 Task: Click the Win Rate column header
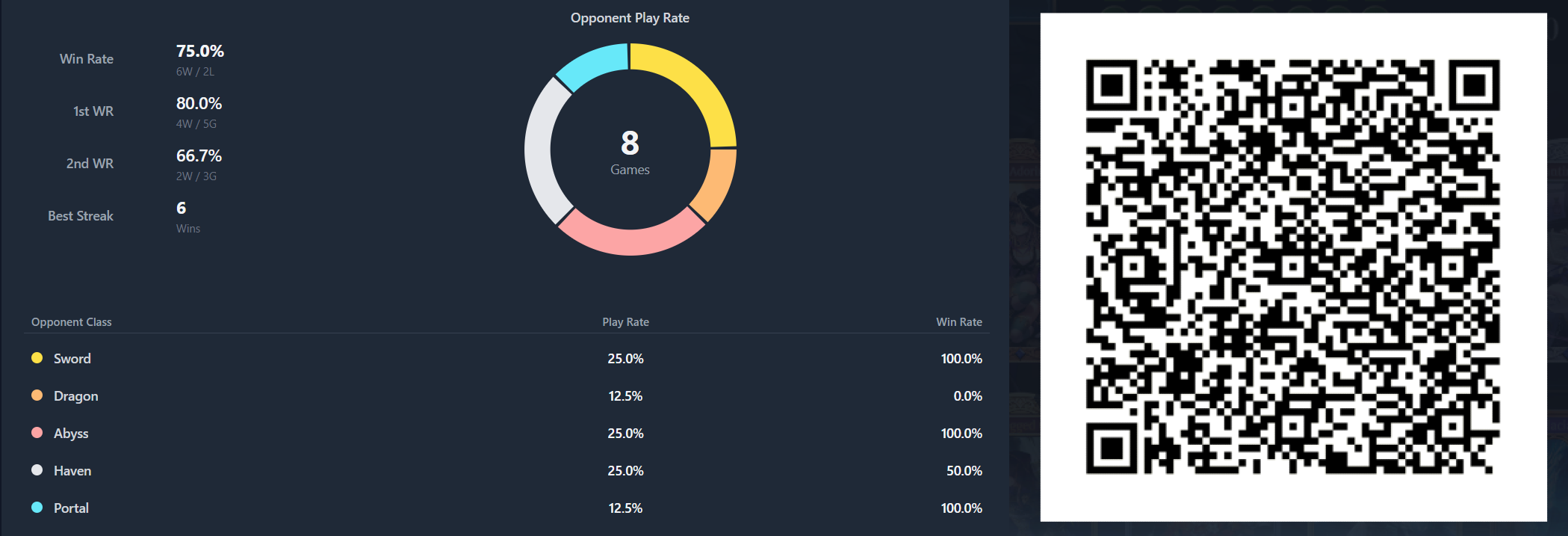coord(959,322)
